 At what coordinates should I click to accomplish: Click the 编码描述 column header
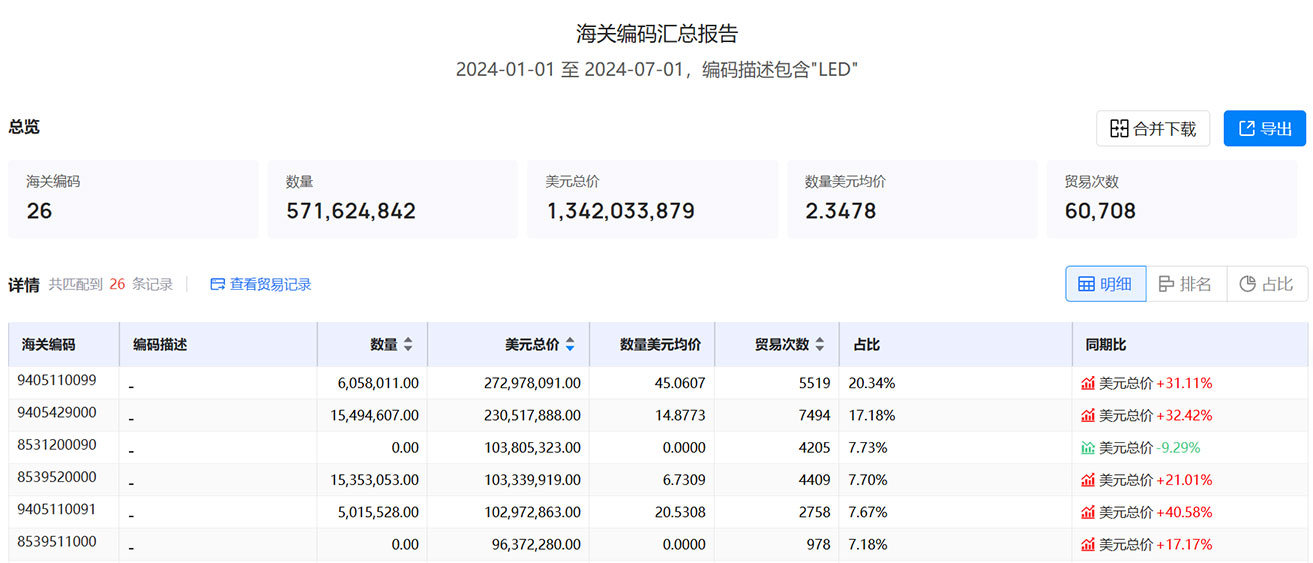point(218,344)
